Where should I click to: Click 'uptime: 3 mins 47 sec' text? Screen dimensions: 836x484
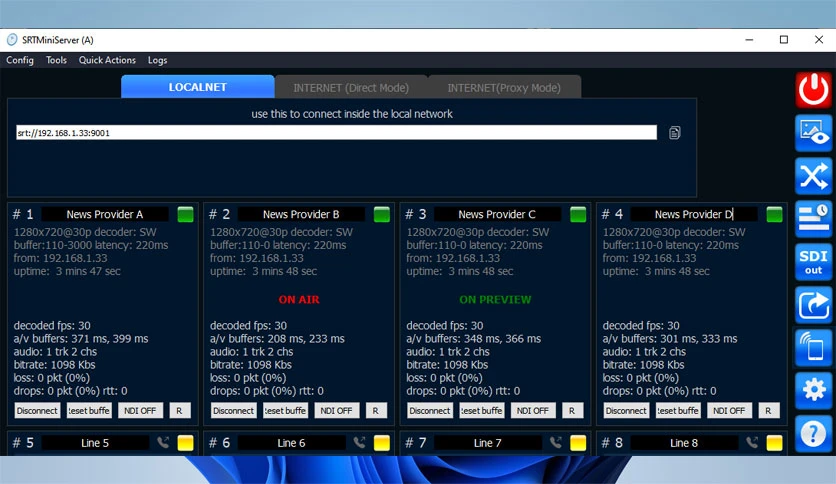67,271
